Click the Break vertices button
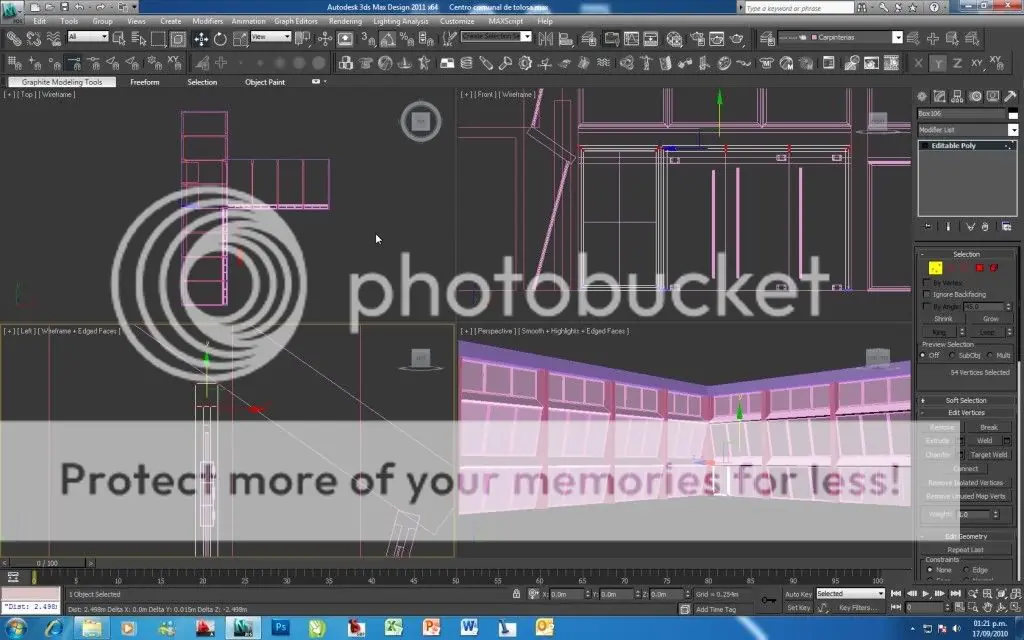Image resolution: width=1024 pixels, height=640 pixels. [988, 427]
